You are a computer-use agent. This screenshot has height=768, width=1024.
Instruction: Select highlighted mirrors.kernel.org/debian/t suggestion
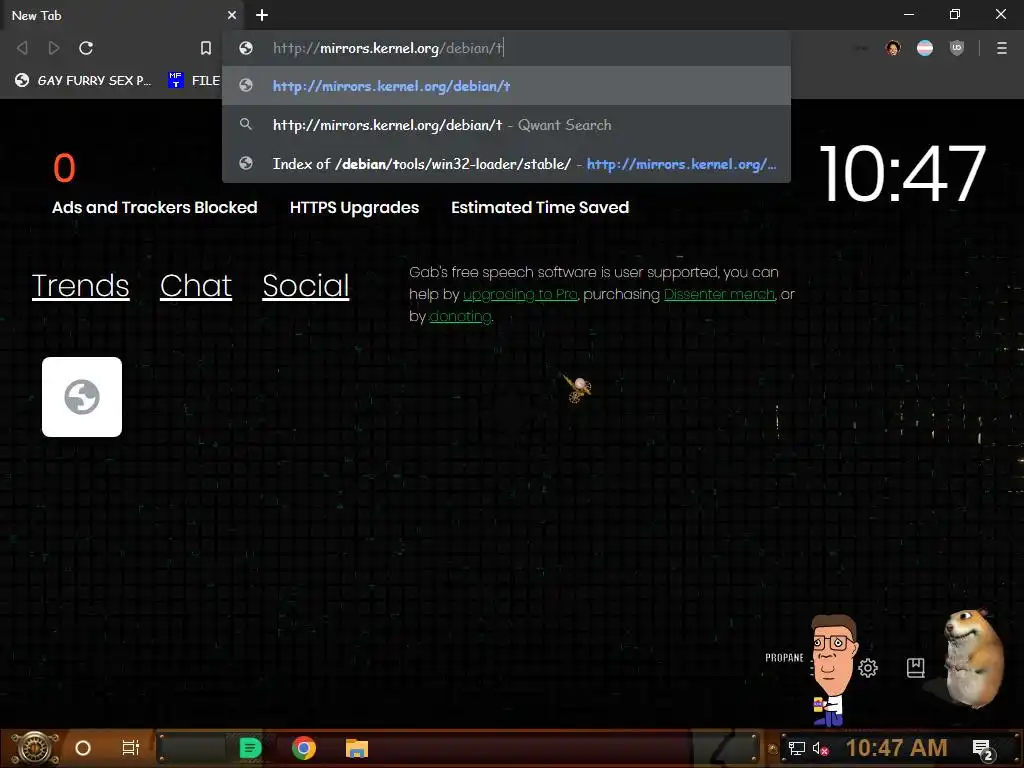pos(506,86)
